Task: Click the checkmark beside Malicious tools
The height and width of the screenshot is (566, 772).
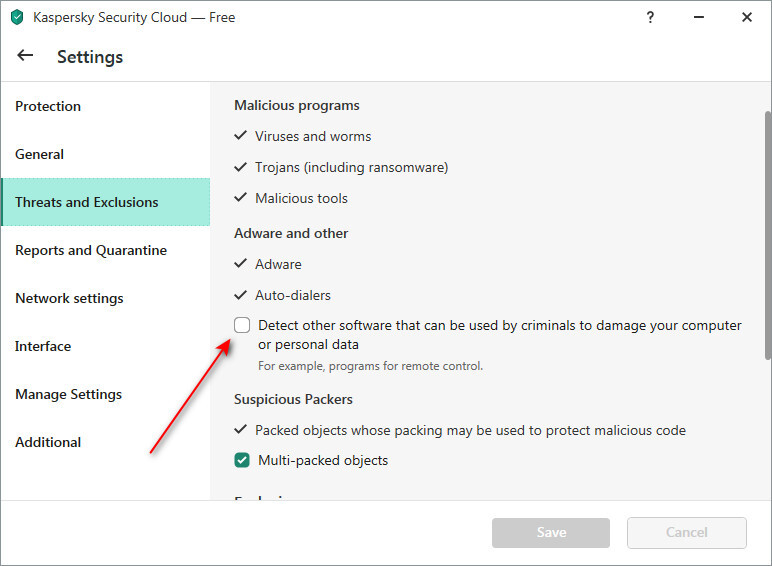Action: tap(240, 197)
